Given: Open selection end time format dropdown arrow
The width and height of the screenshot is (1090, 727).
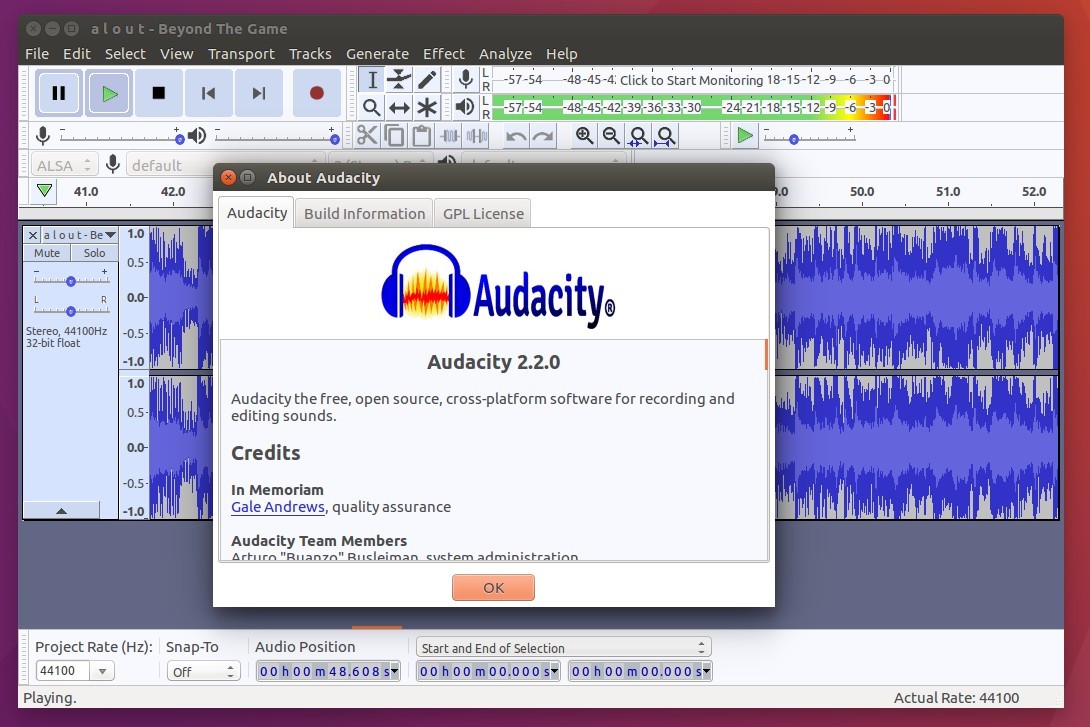Looking at the screenshot, I should tap(707, 671).
